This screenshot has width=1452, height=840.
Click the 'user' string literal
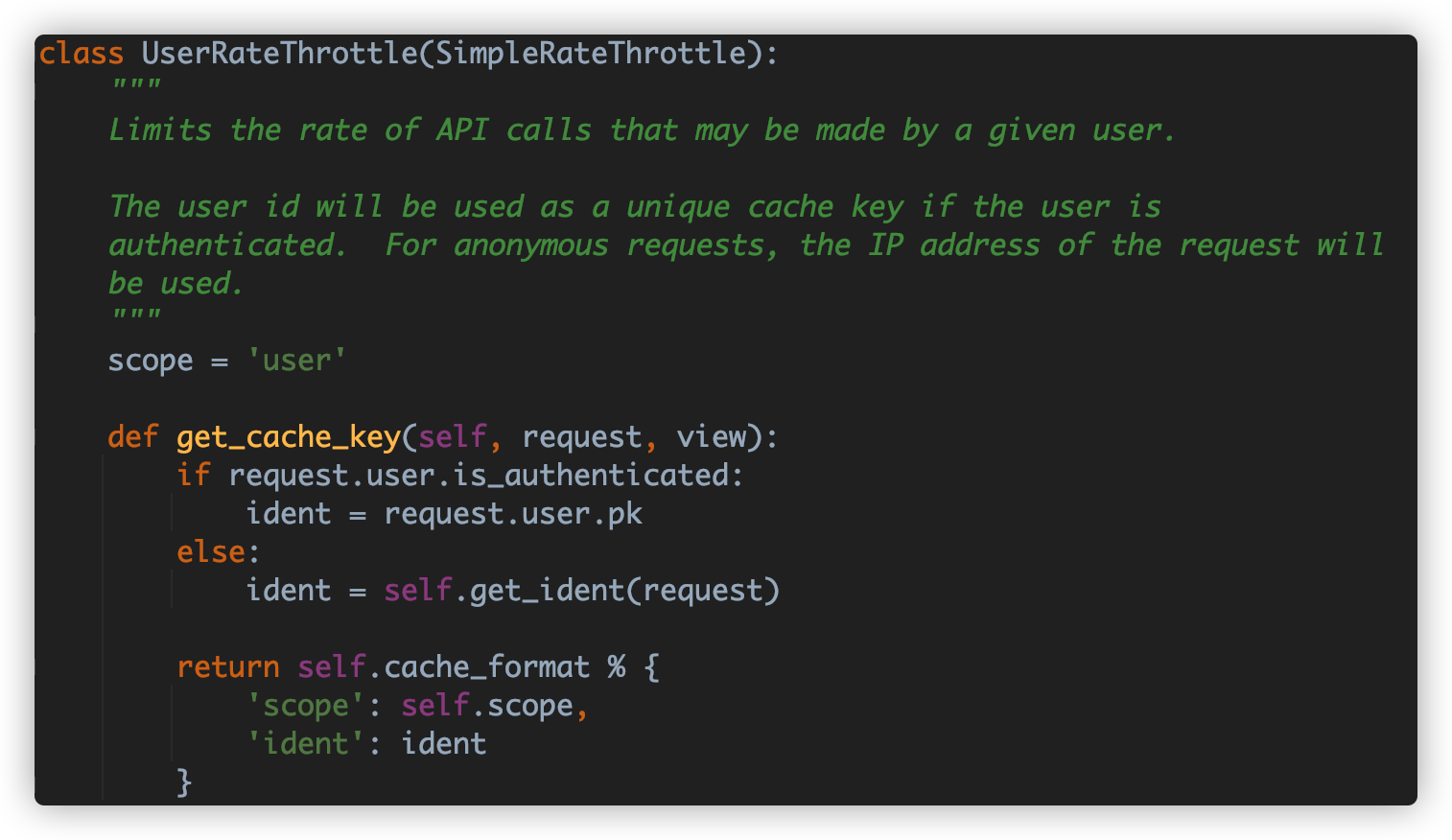[296, 361]
